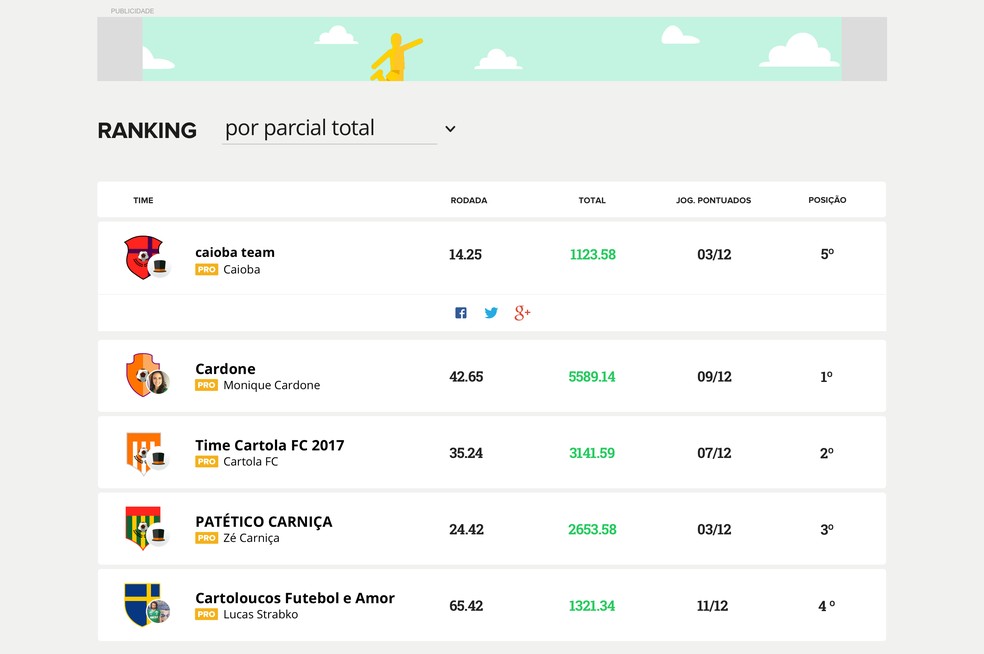This screenshot has height=654, width=984.
Task: Click owner name Lucas Strabko
Action: [x=260, y=614]
